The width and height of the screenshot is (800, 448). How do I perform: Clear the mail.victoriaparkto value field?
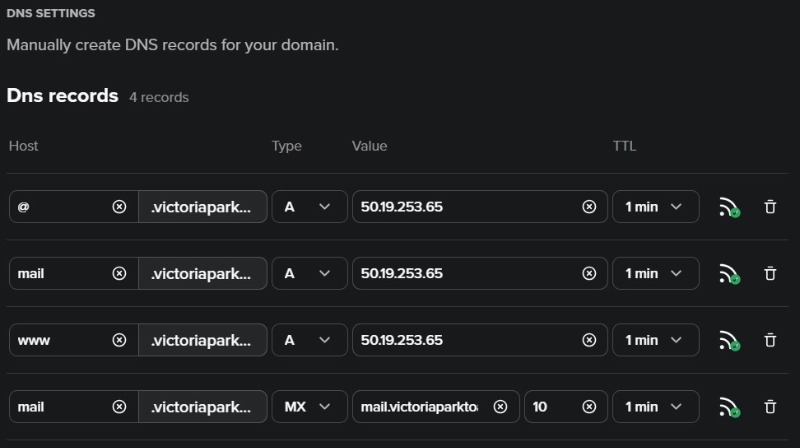[x=500, y=407]
